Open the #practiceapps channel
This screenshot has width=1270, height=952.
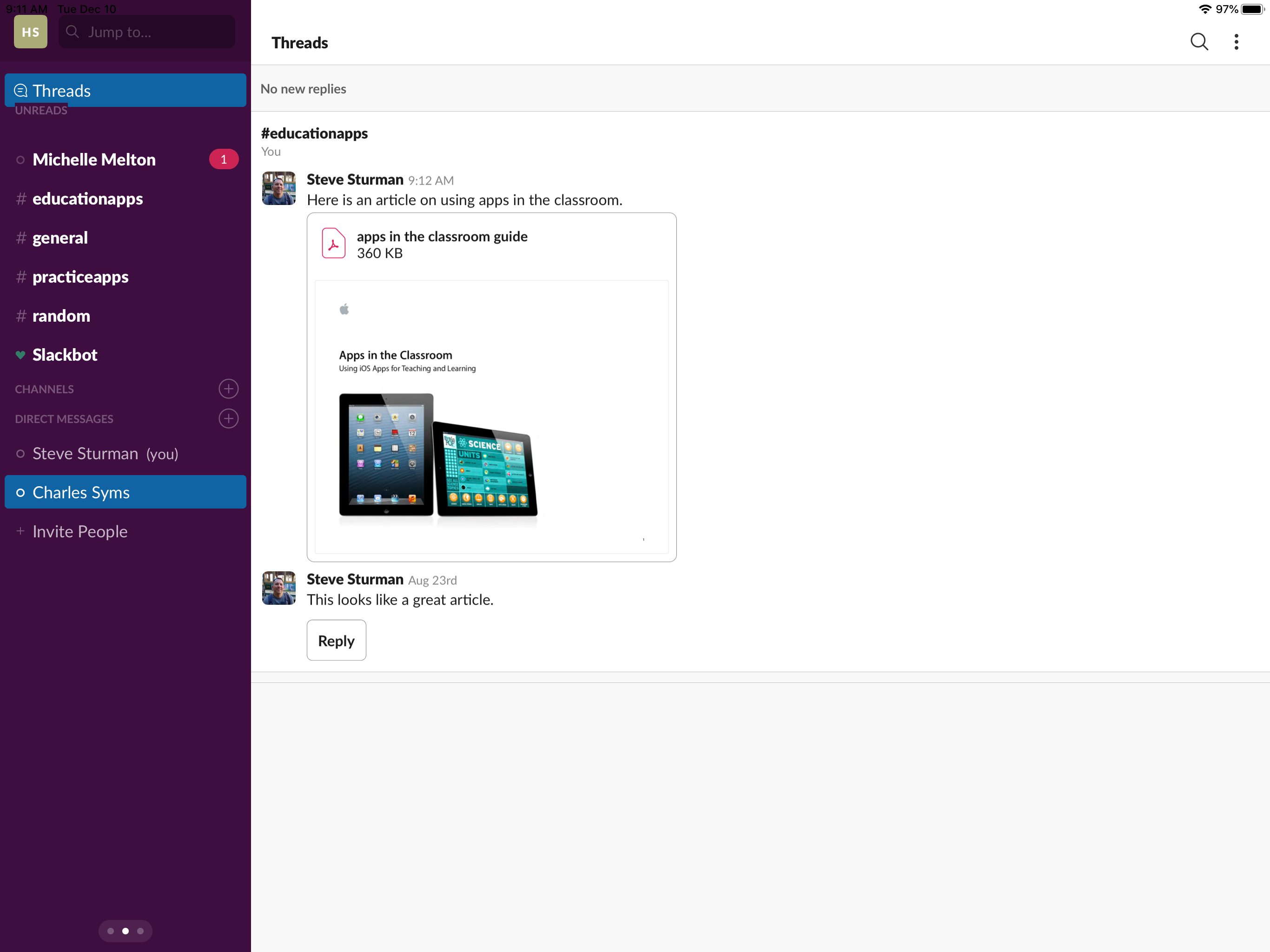pos(80,277)
